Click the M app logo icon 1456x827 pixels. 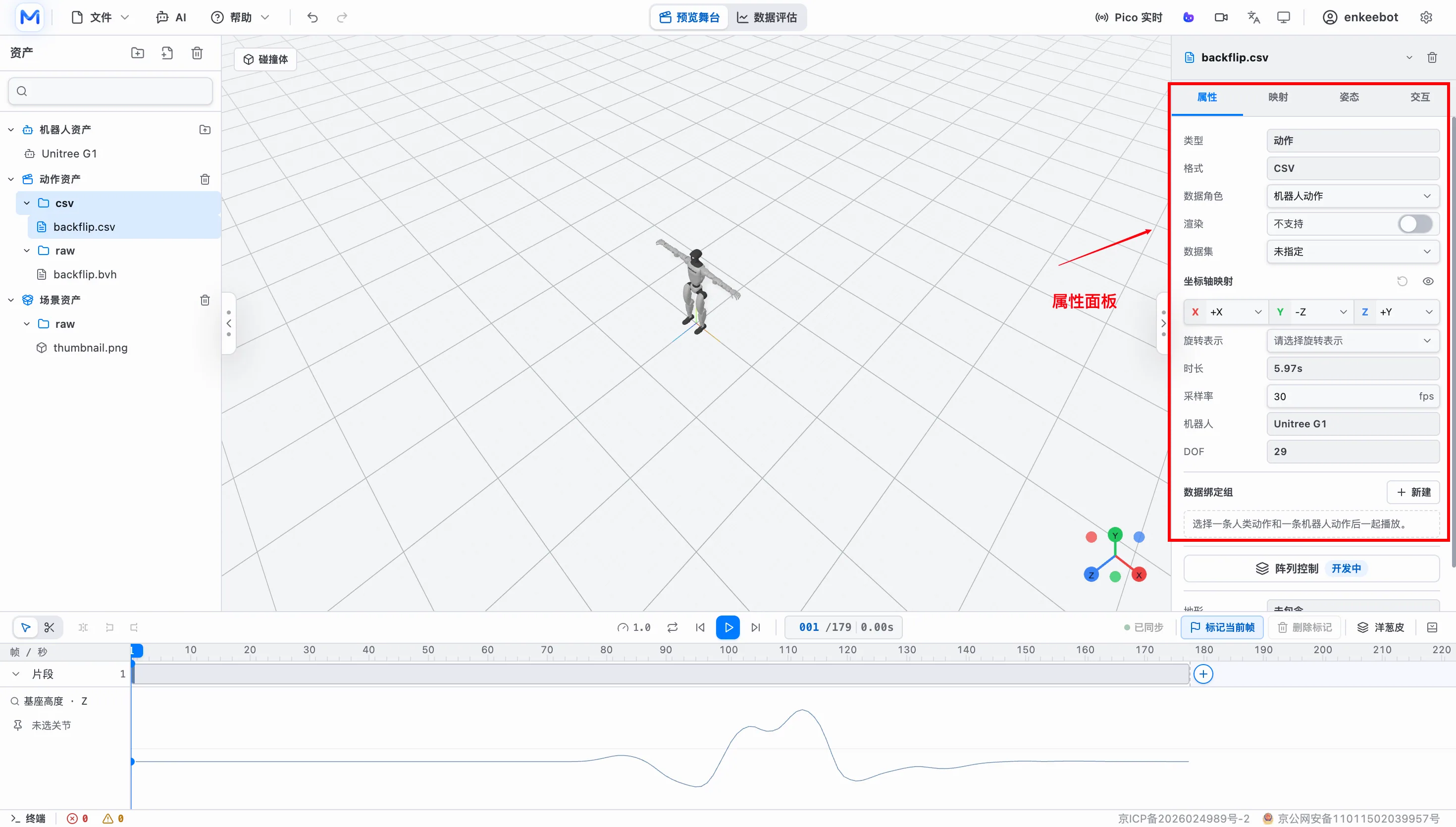pyautogui.click(x=30, y=17)
